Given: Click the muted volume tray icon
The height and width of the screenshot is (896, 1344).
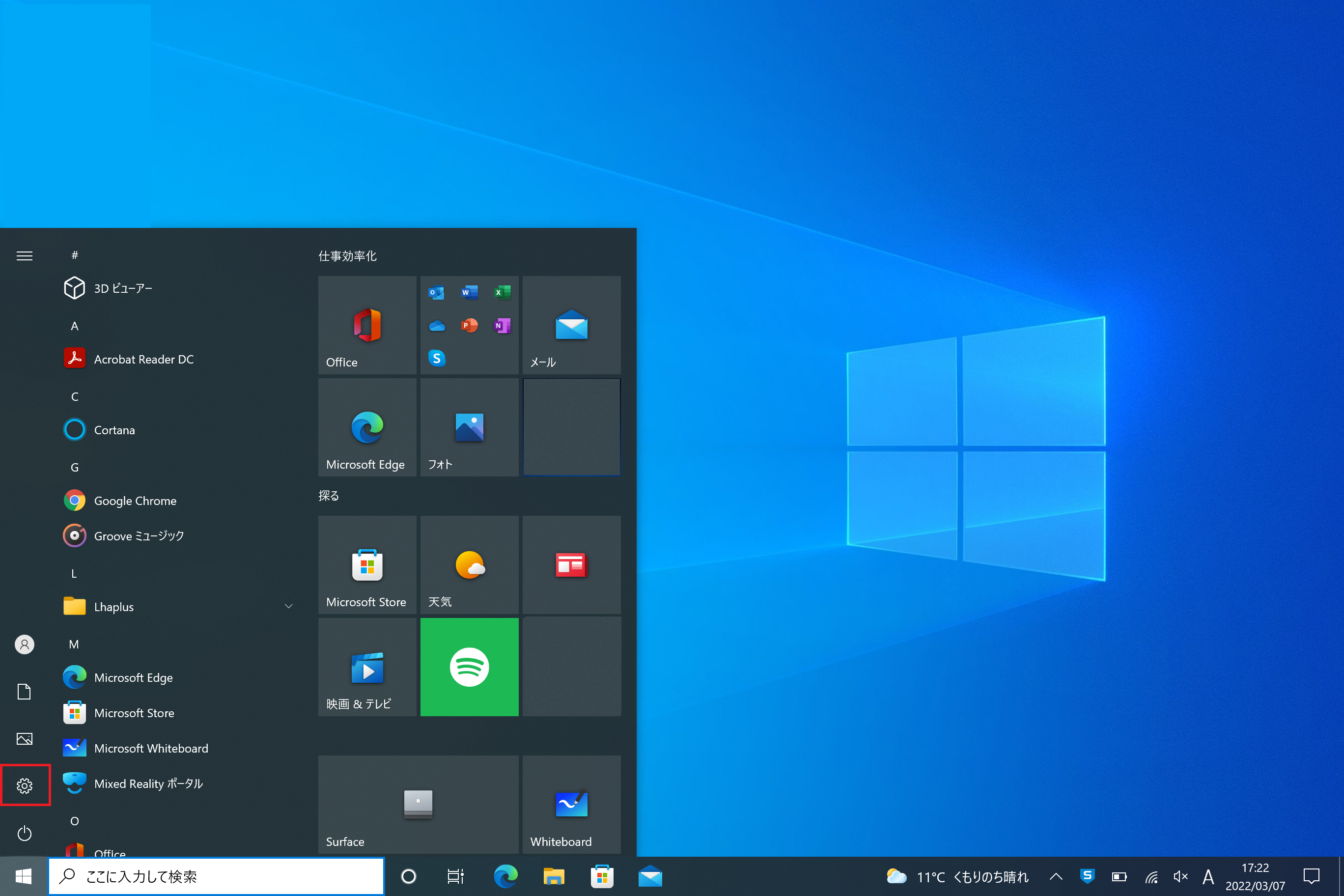Looking at the screenshot, I should click(x=1180, y=876).
